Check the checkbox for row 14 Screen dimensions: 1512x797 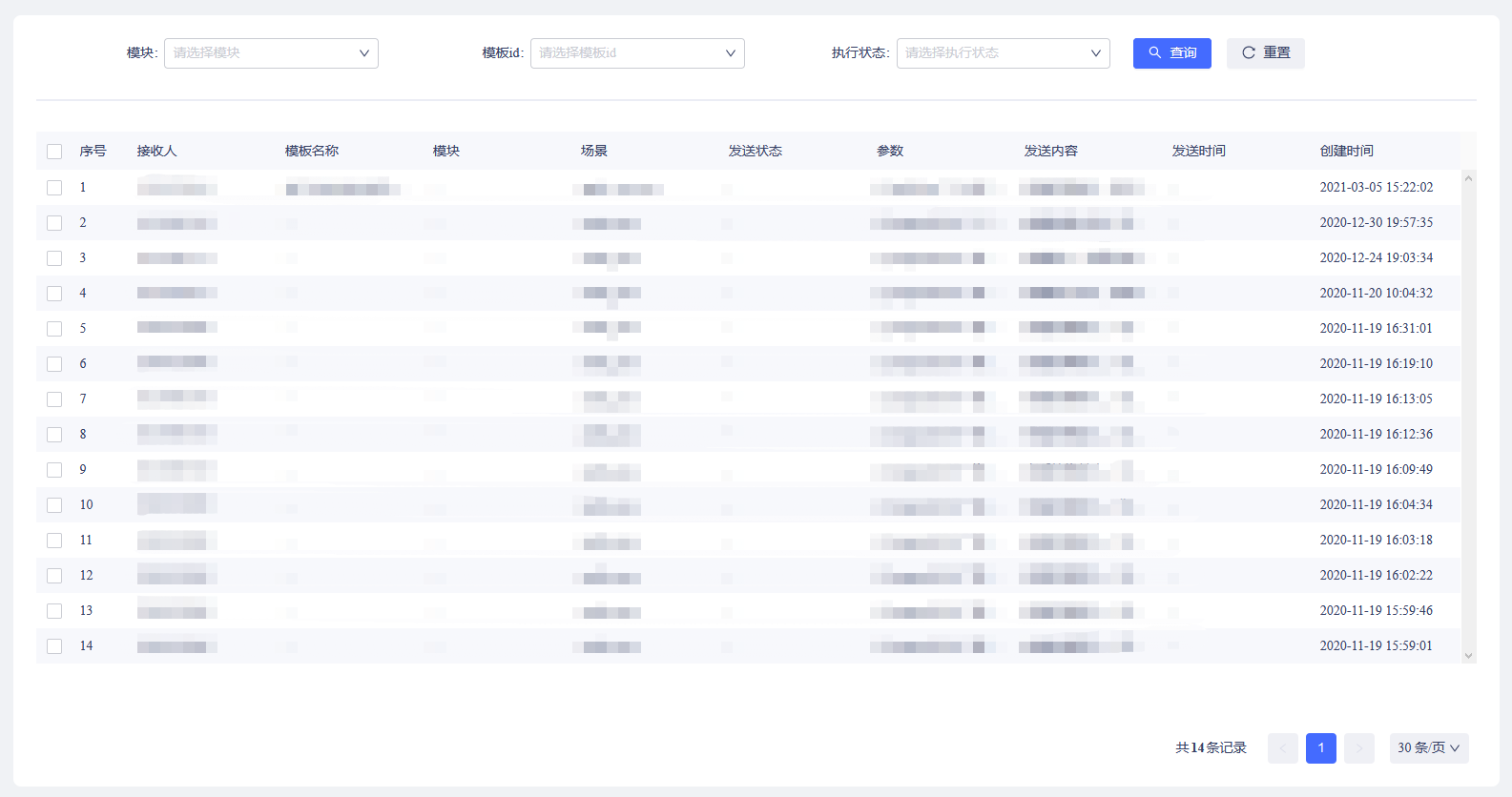54,646
